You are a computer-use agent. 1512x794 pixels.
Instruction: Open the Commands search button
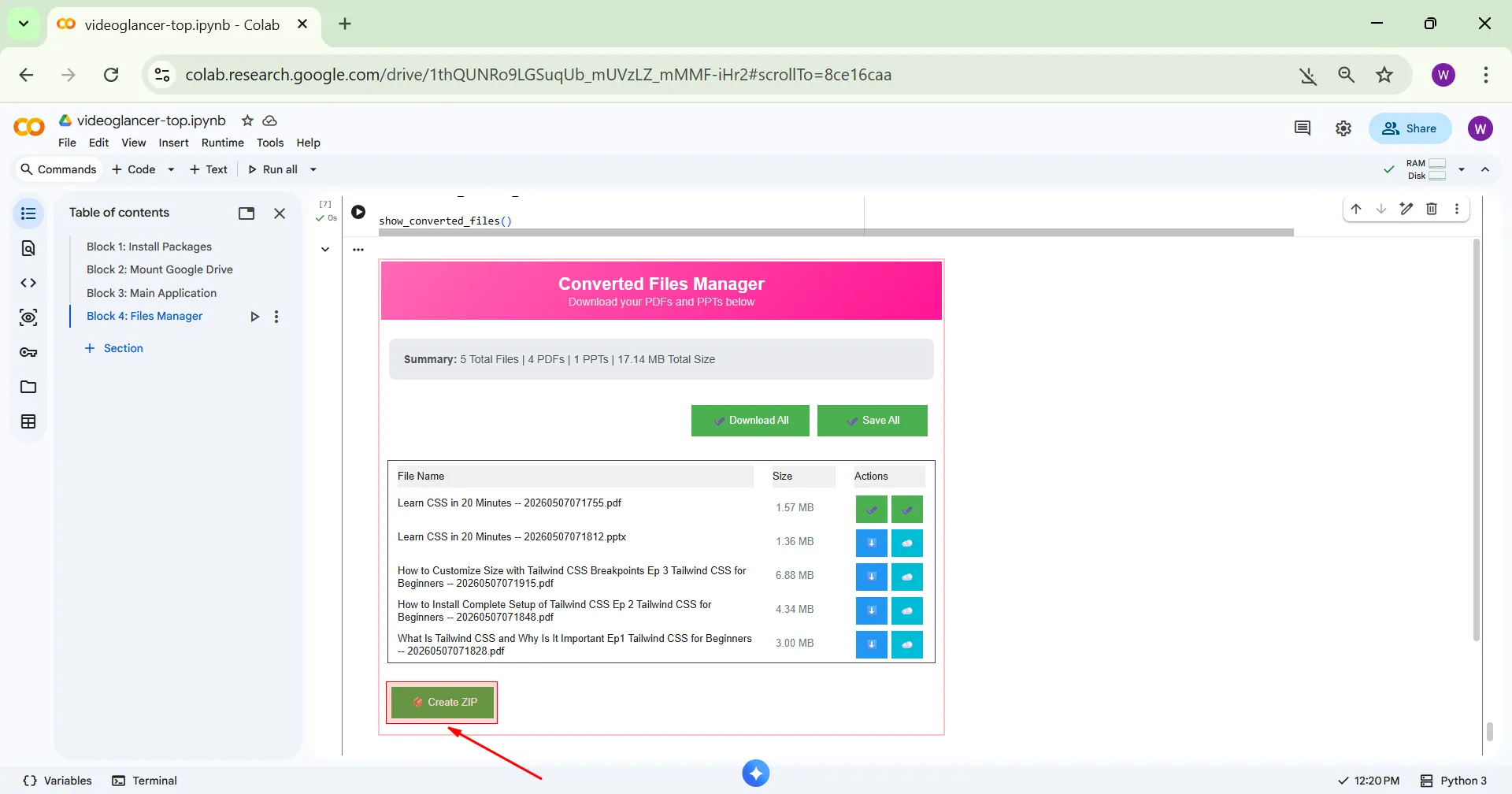(x=58, y=169)
